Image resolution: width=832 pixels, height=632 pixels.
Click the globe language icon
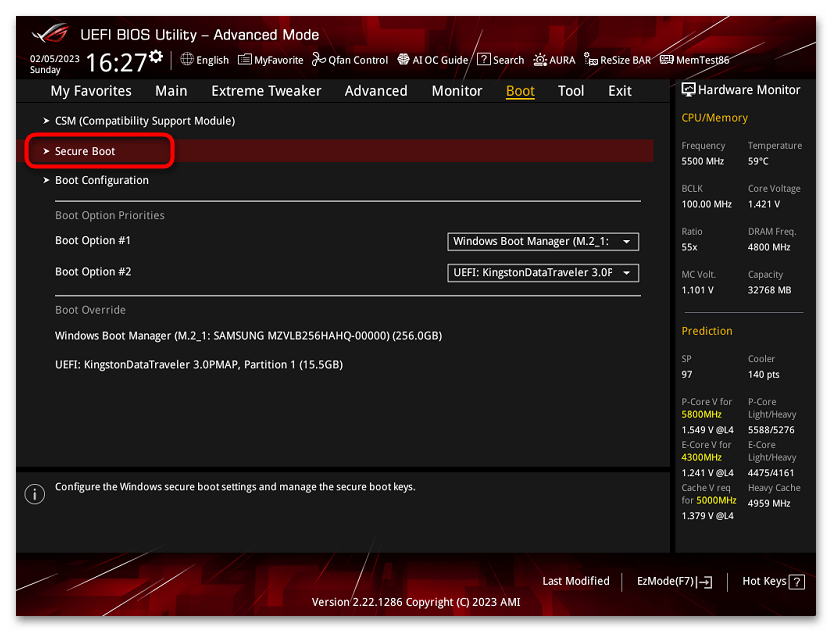187,59
